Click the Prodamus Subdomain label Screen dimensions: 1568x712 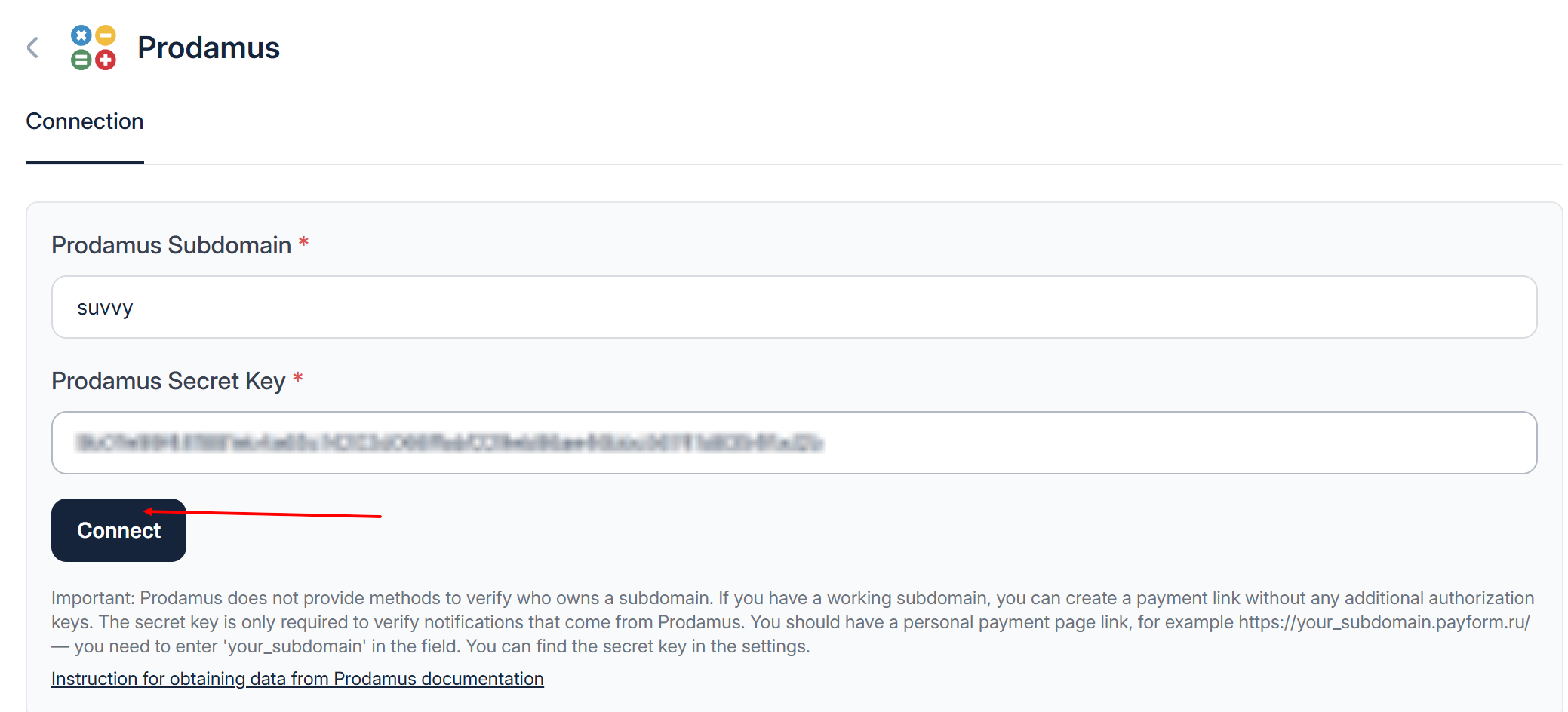click(x=171, y=245)
